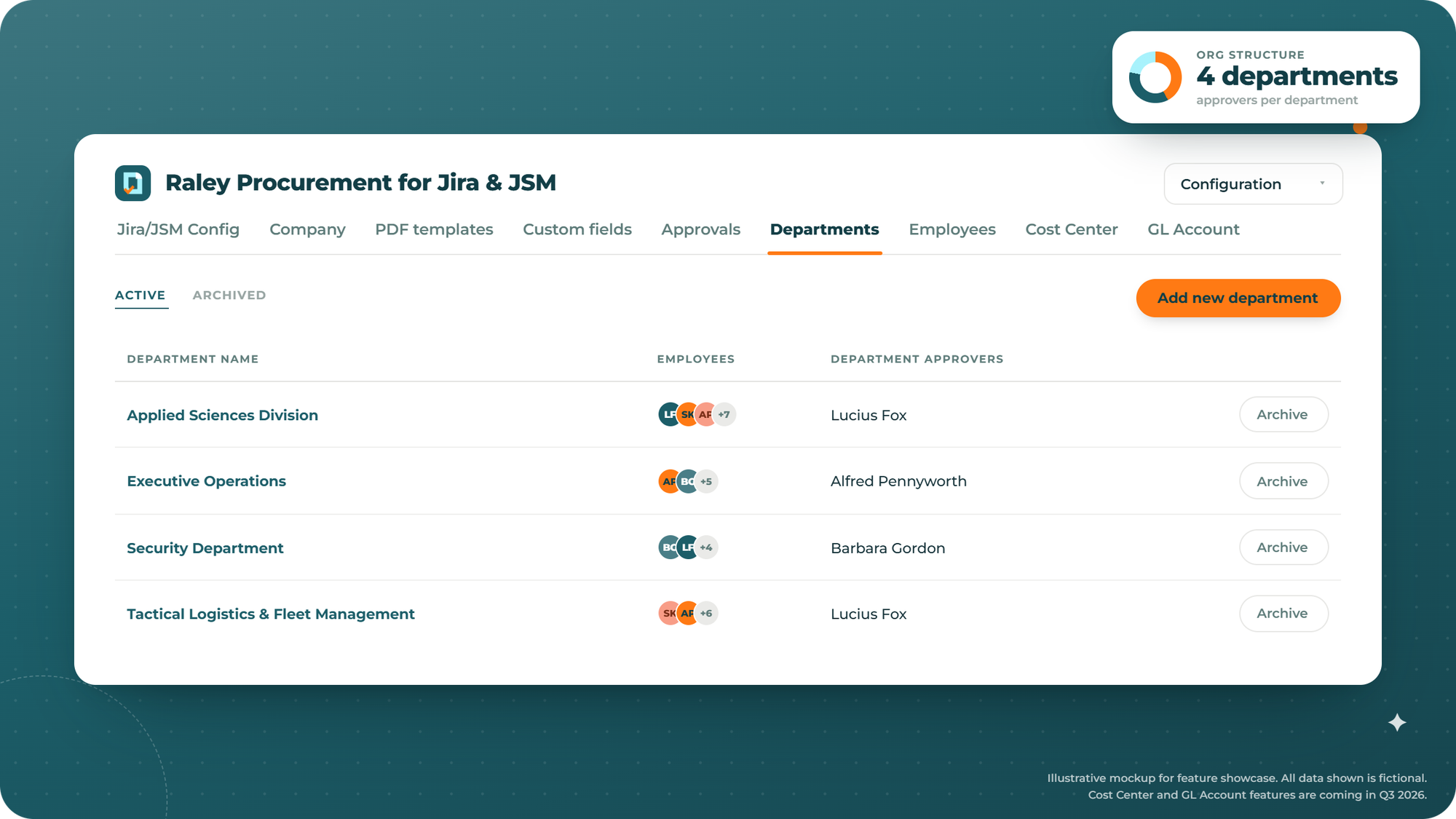
Task: Select the BG avatar in Security Department row
Action: (x=668, y=547)
